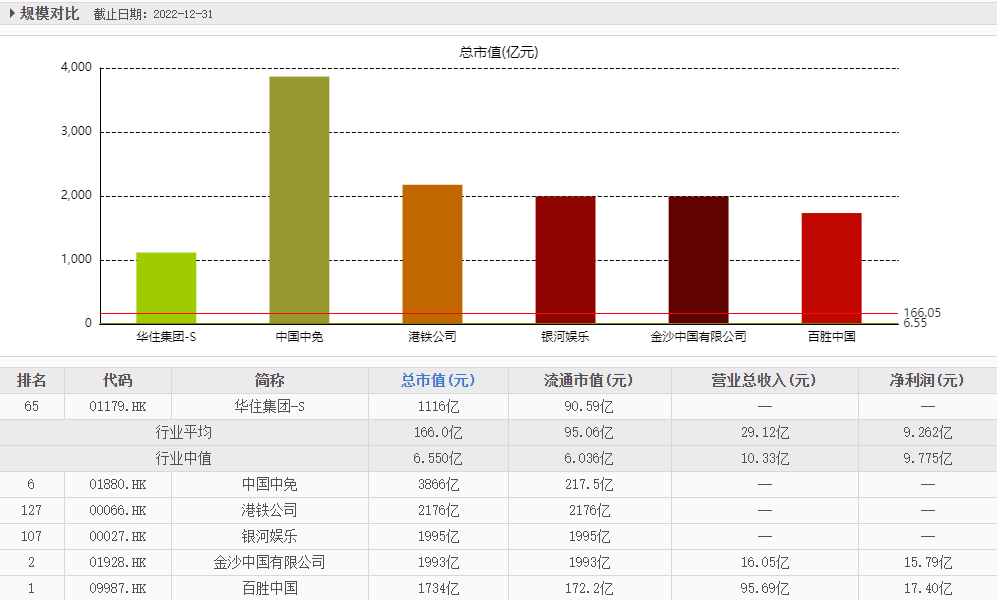Click the 金沙中国有限公司 dark bar
Viewport: 997px width, 600px height.
coord(698,260)
